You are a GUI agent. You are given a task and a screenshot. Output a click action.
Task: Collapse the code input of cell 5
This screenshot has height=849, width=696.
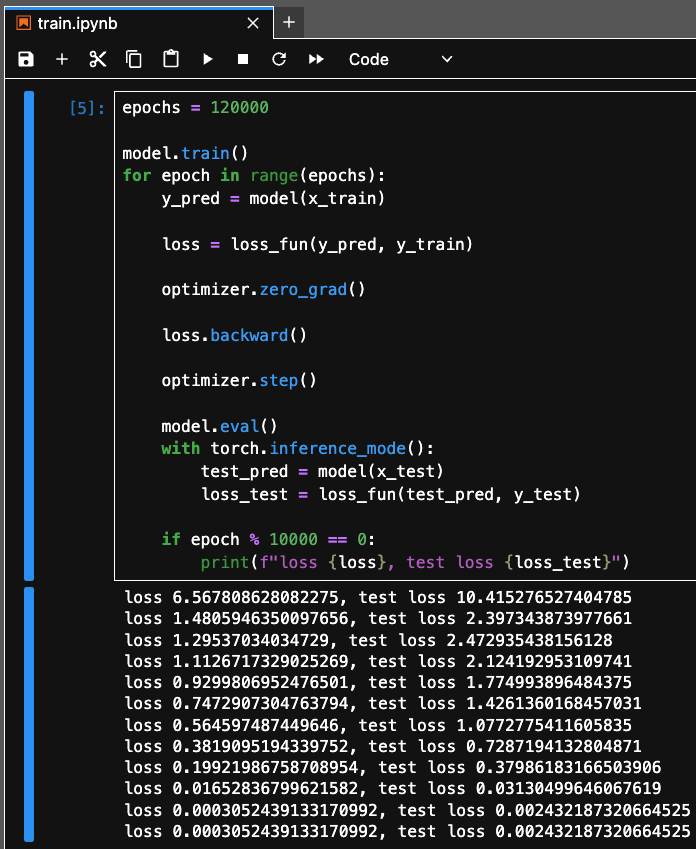(29, 335)
